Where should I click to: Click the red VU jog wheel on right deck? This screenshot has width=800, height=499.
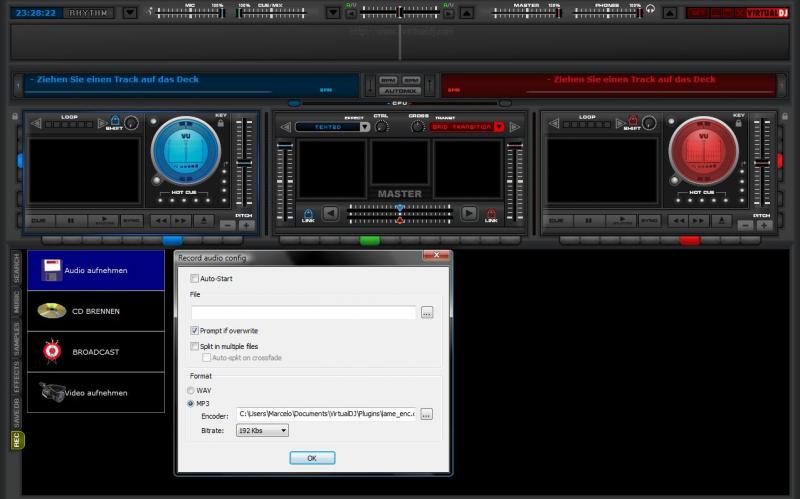pos(704,151)
